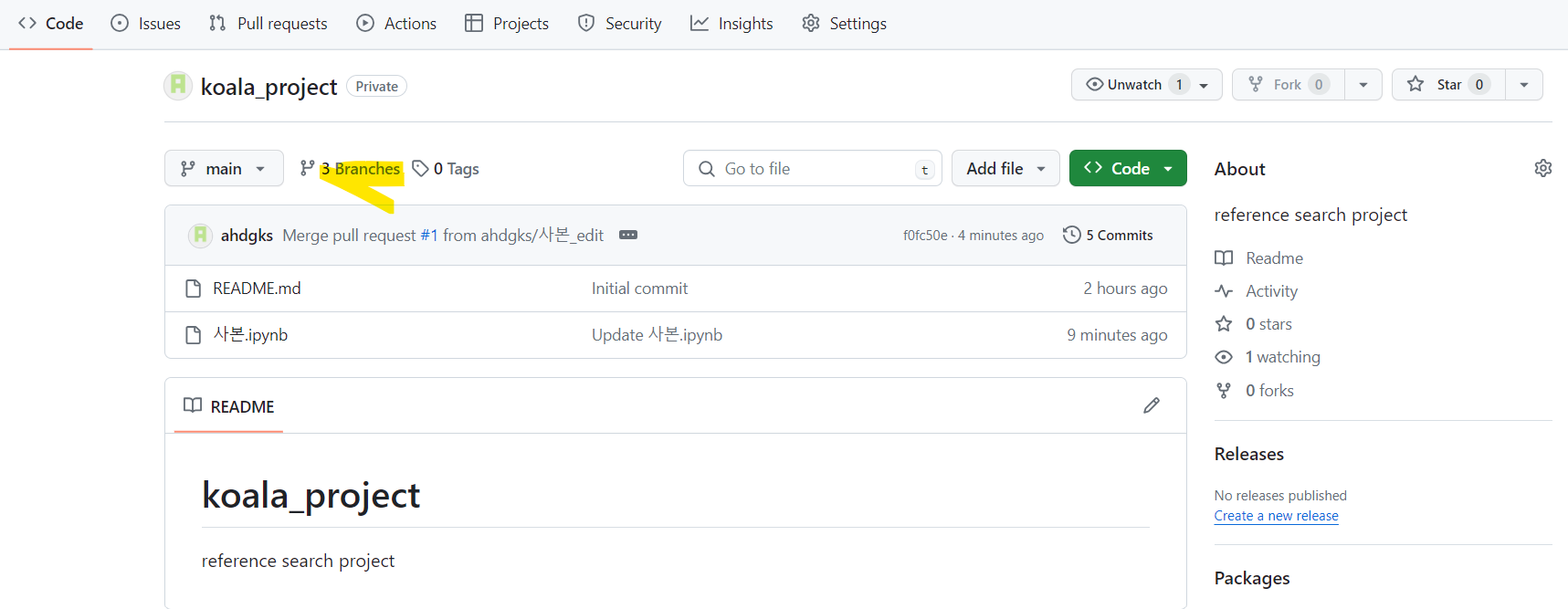Click the 9 minutes ago timestamp

tap(1118, 335)
